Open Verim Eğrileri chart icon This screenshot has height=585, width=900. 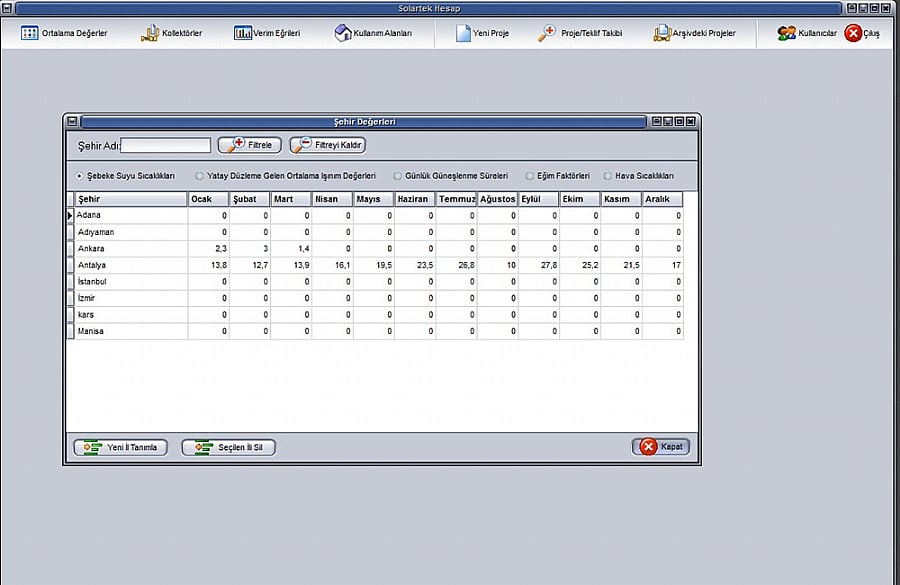coord(243,33)
